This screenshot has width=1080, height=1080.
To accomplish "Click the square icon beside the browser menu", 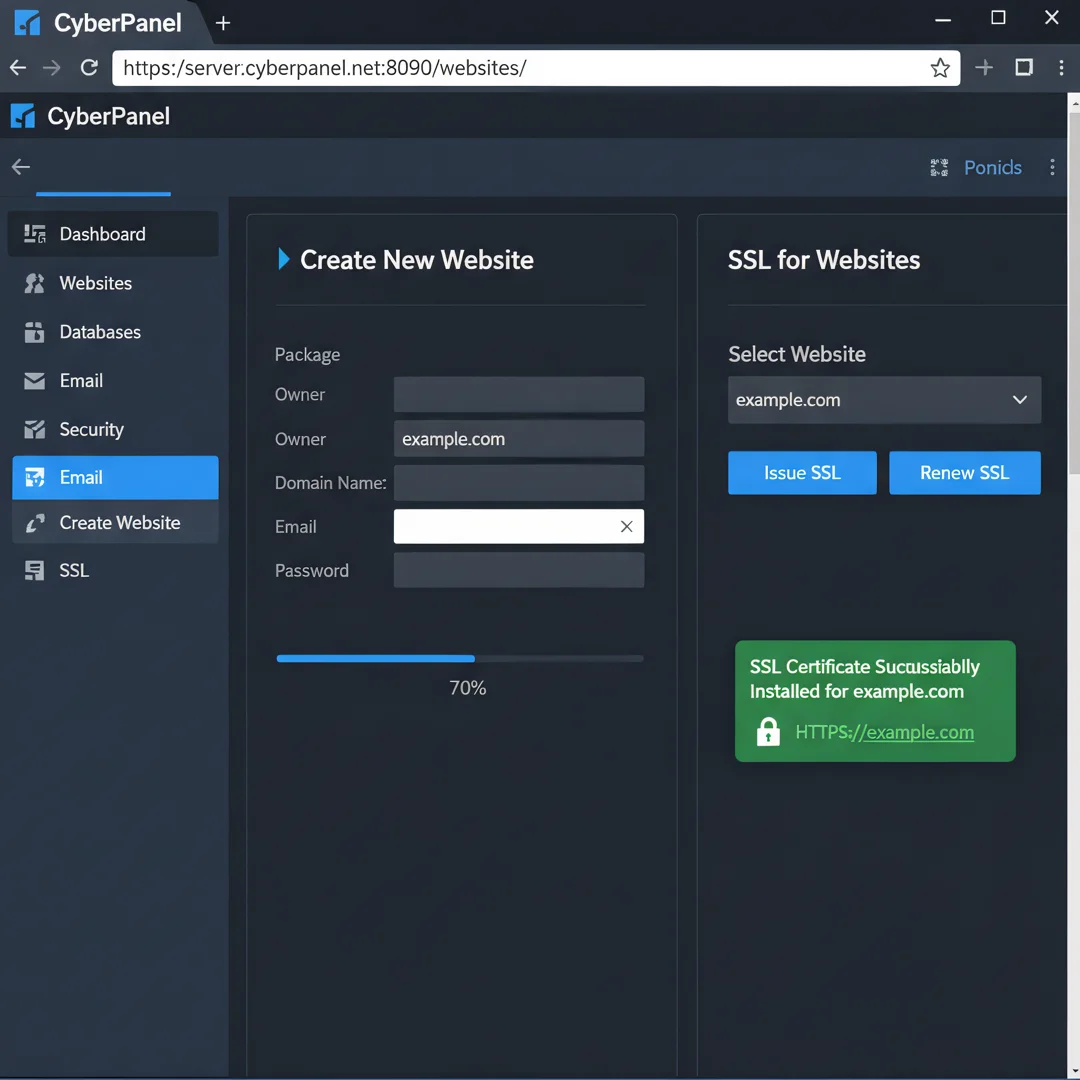I will pos(1024,67).
